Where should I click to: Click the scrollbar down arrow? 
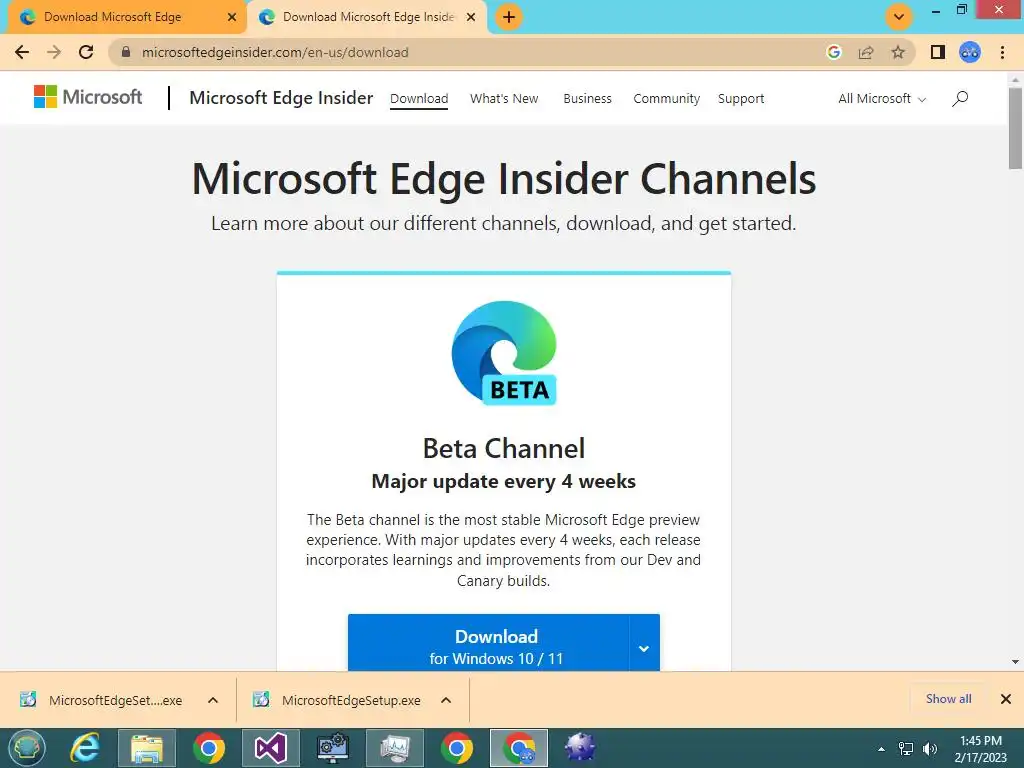[x=1015, y=662]
